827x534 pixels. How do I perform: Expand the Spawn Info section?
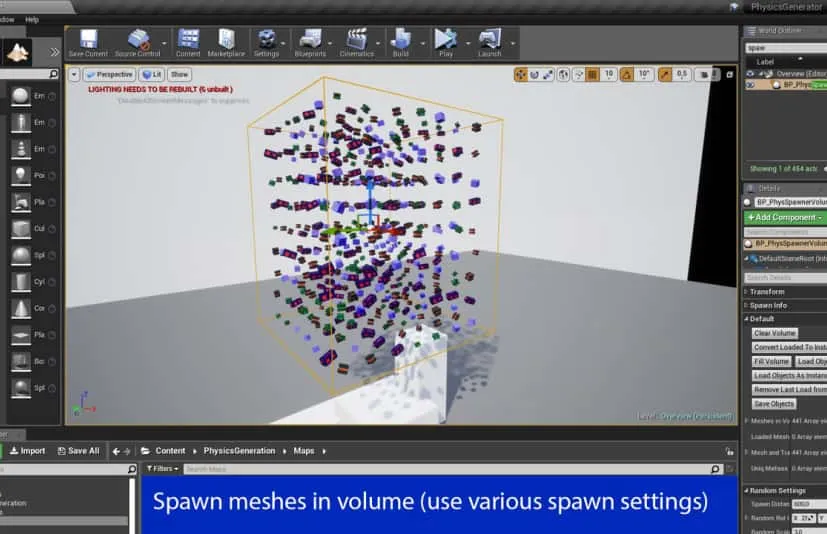746,306
